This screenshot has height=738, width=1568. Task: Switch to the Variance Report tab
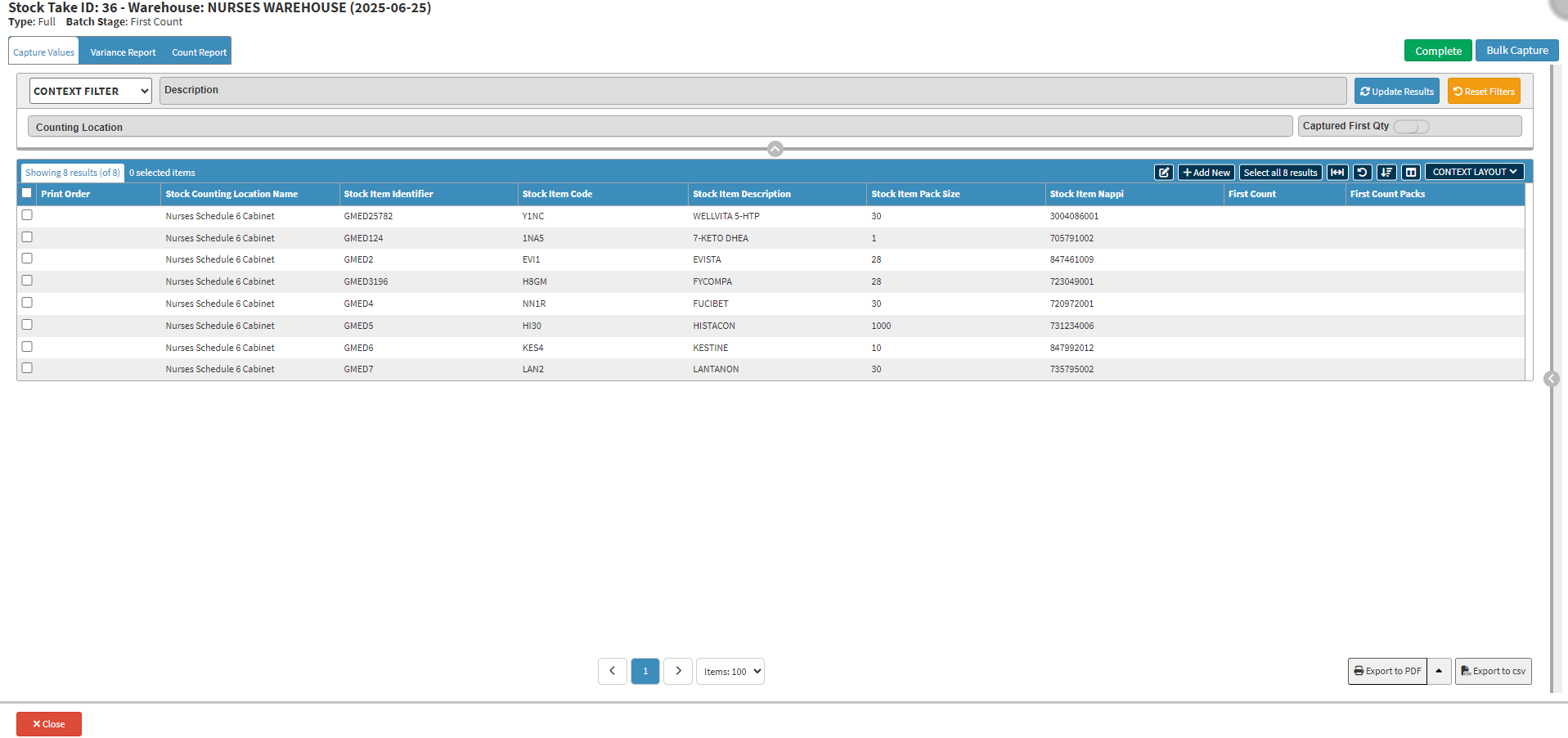click(x=123, y=52)
